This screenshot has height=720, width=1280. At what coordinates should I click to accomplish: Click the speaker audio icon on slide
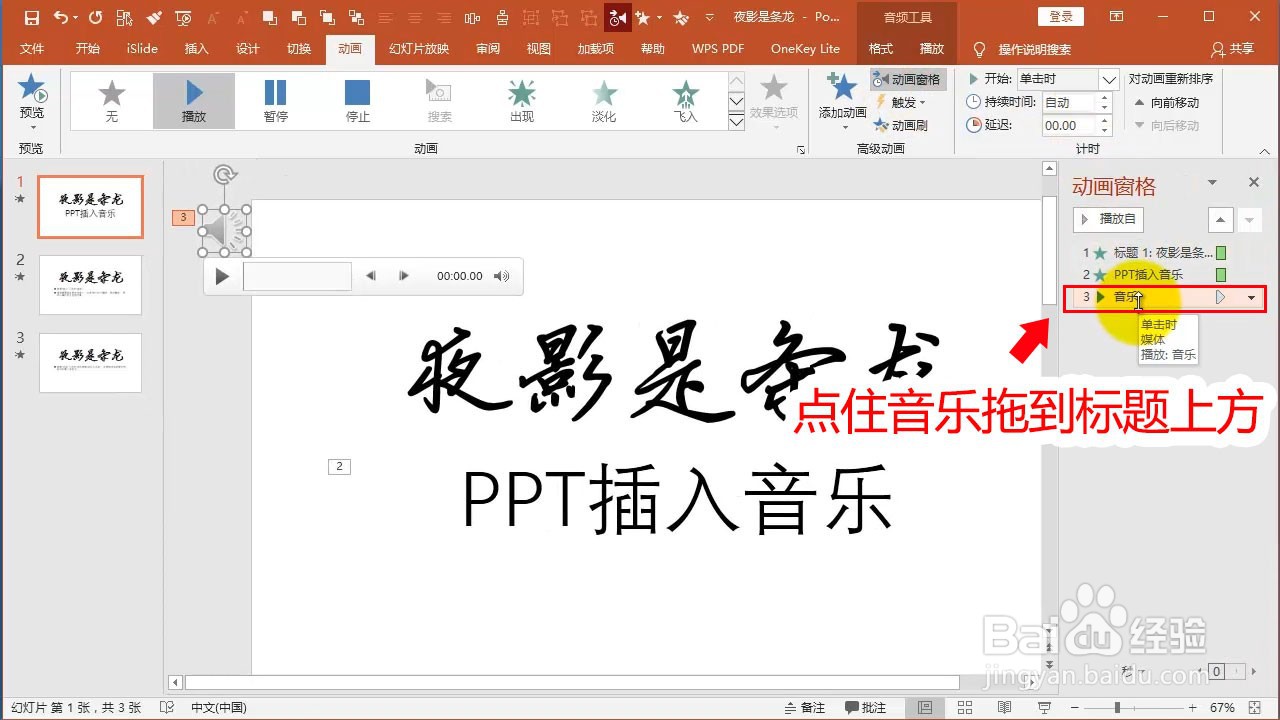tap(224, 231)
